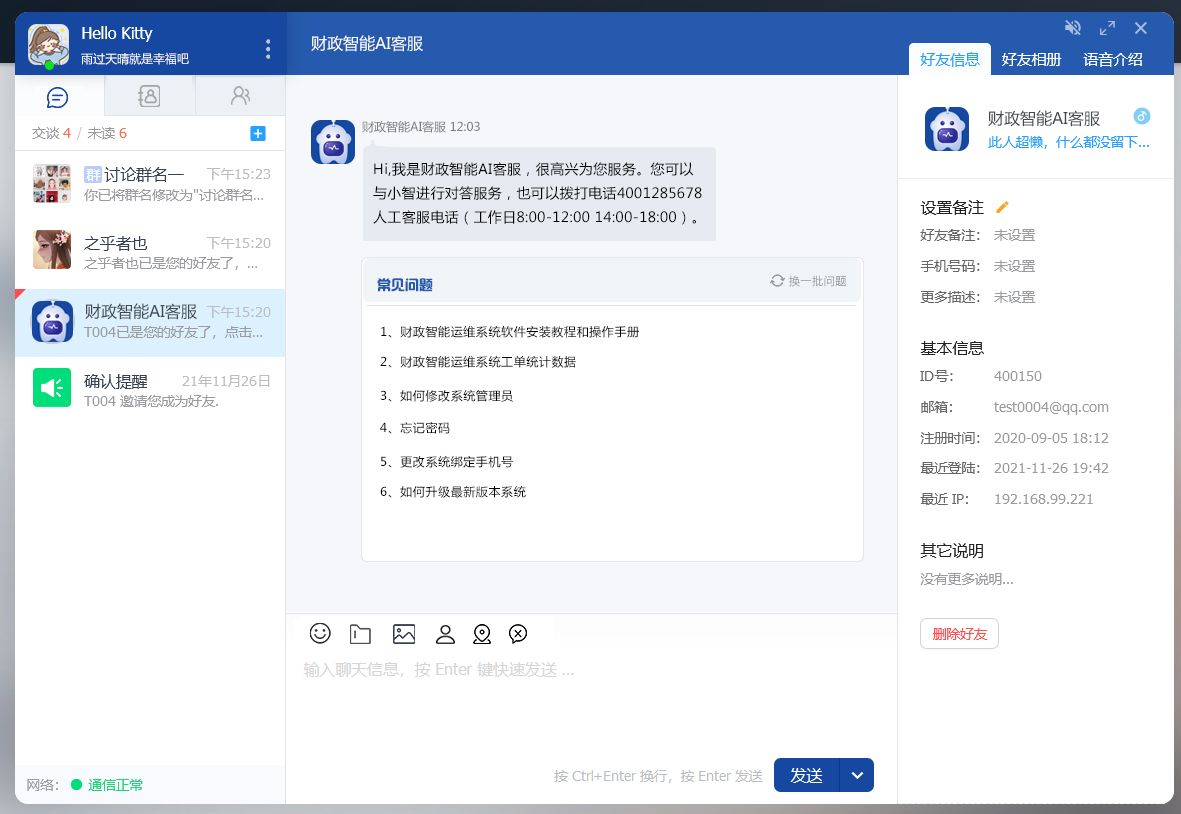
Task: Click the share contact card icon
Action: (x=445, y=634)
